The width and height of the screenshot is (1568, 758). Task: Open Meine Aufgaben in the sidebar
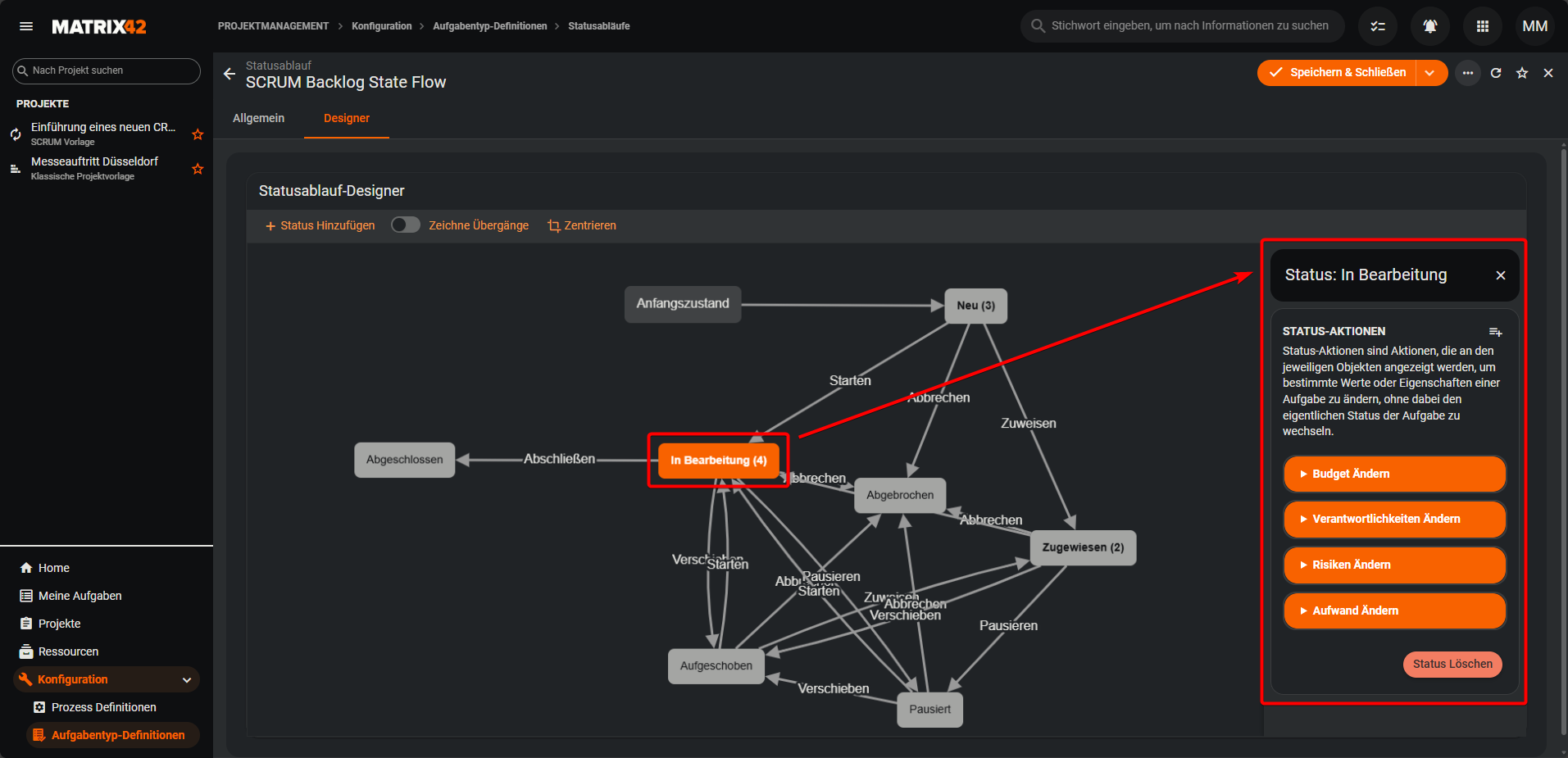(x=80, y=596)
